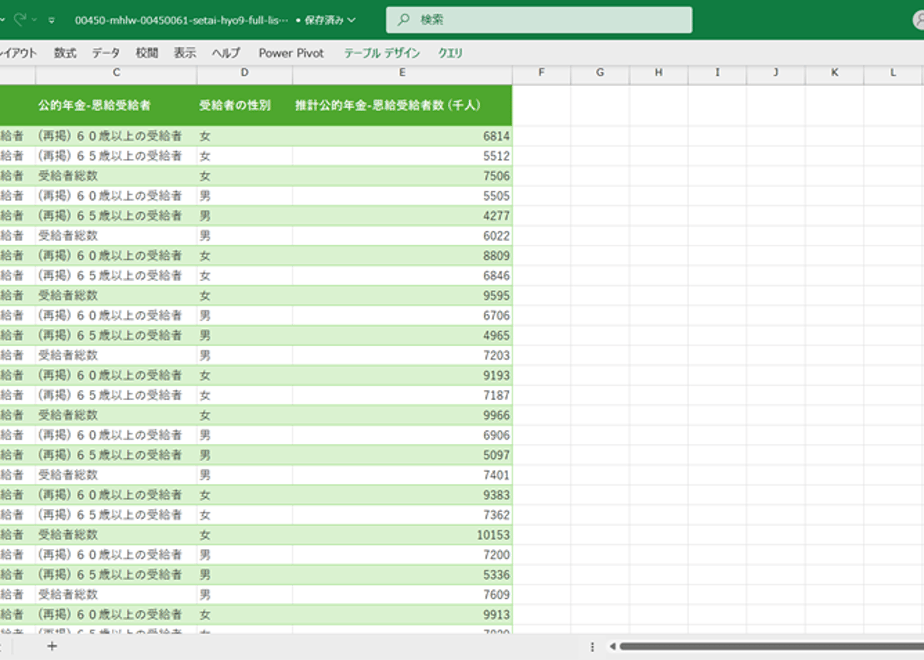
Task: Select the cell with value 9193
Action: tap(402, 375)
